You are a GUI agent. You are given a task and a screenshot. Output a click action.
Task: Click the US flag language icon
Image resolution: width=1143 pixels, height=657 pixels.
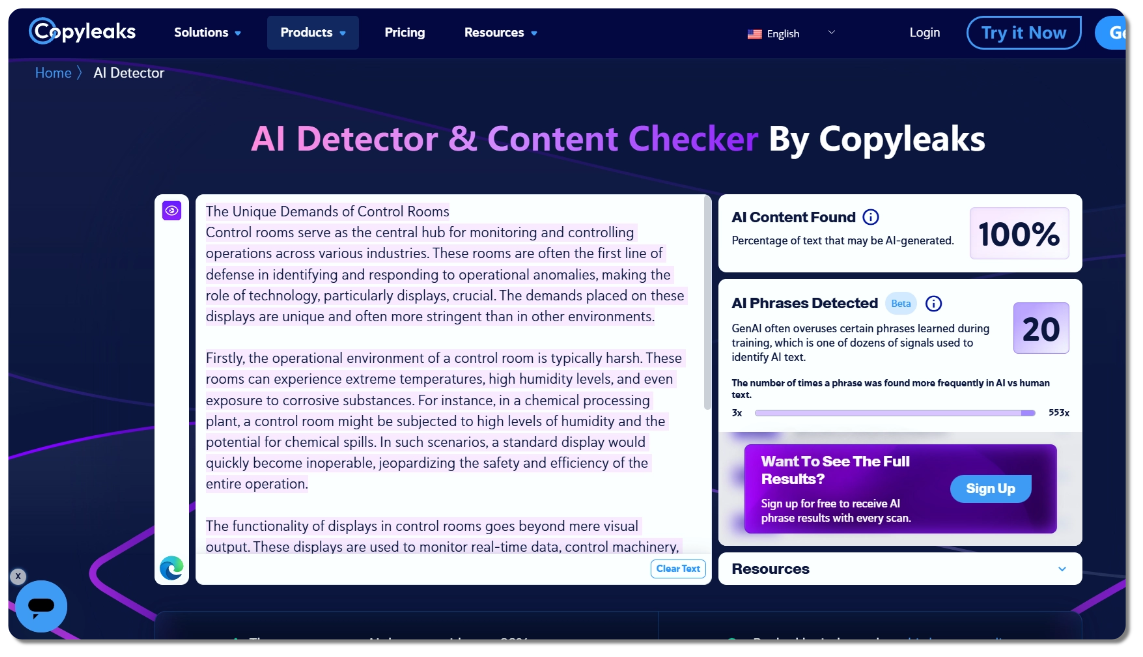pos(755,34)
